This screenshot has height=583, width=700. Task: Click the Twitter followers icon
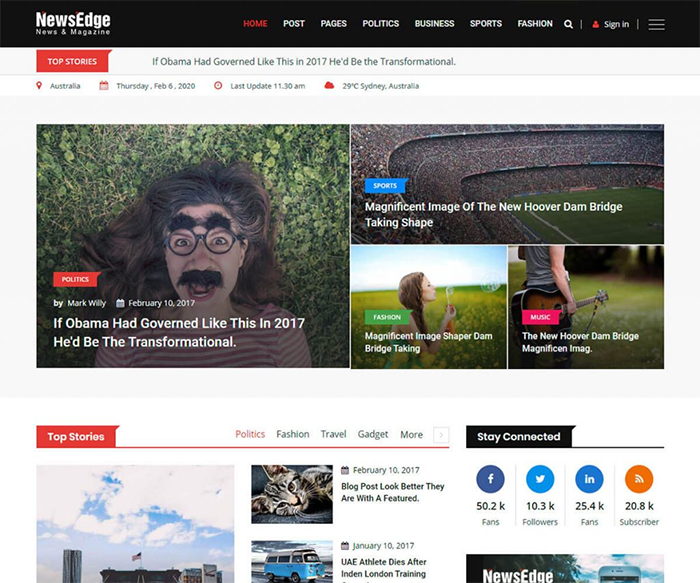[540, 479]
